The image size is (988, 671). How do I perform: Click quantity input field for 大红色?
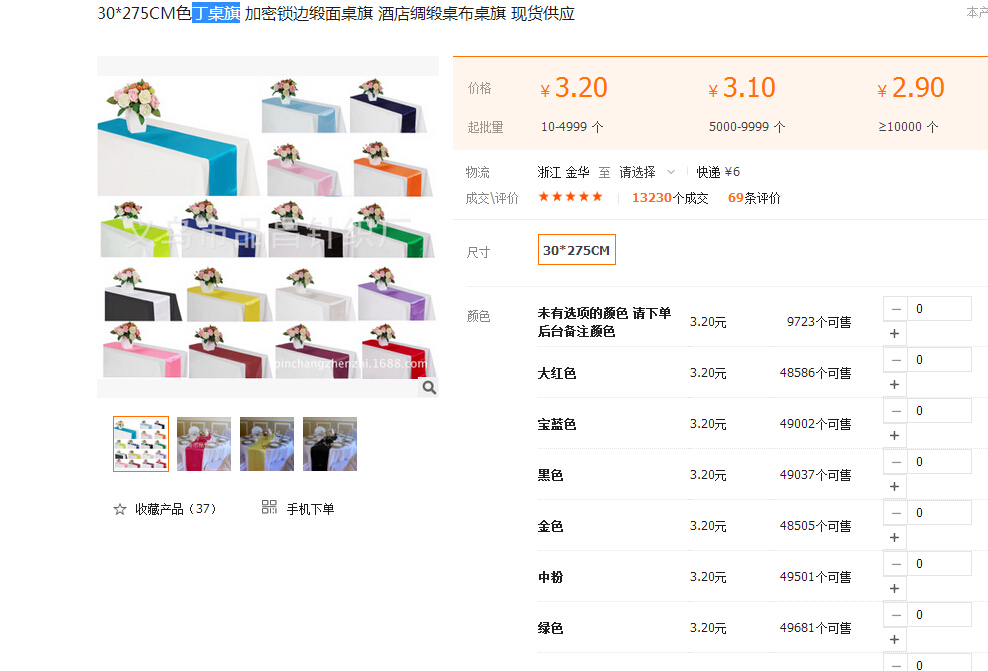pos(939,360)
